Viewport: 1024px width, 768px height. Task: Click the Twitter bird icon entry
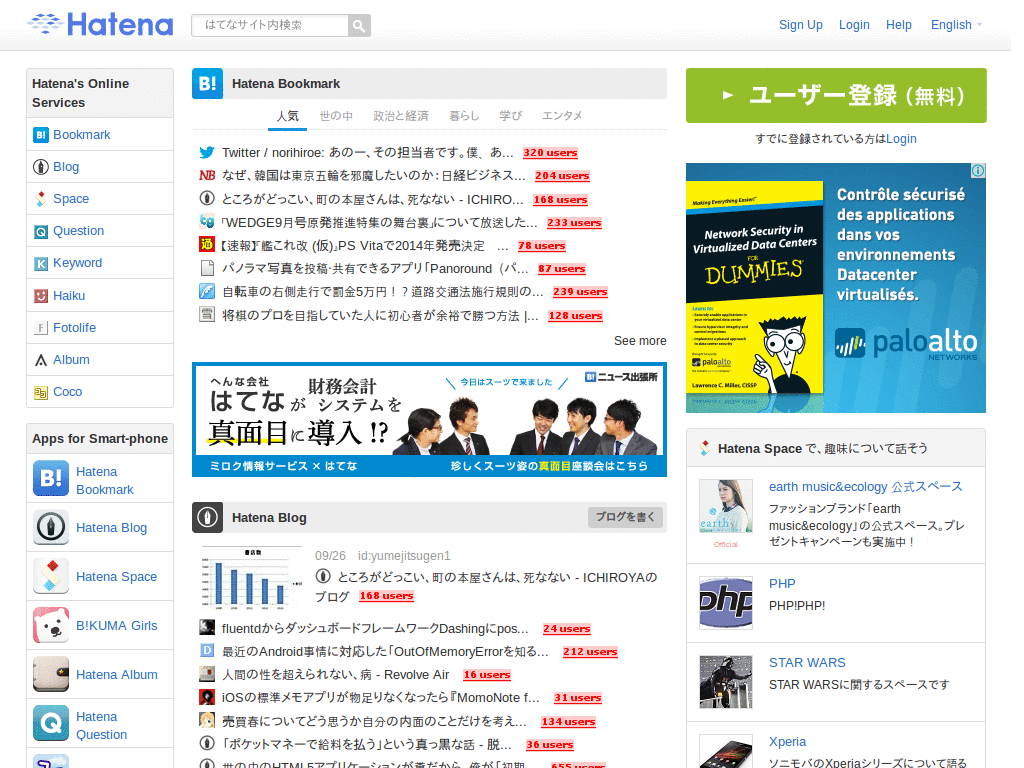click(207, 153)
